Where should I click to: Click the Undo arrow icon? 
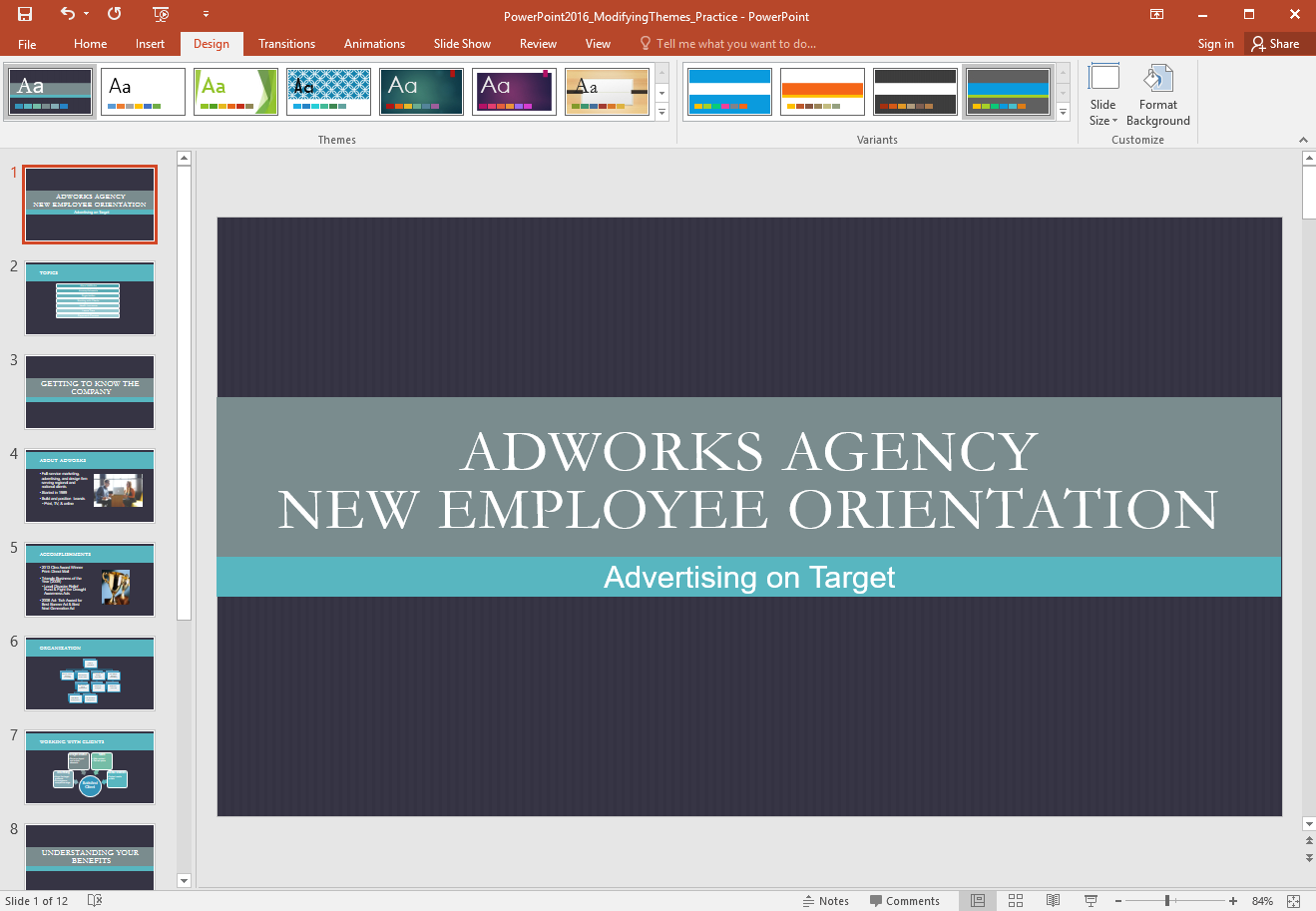(68, 14)
